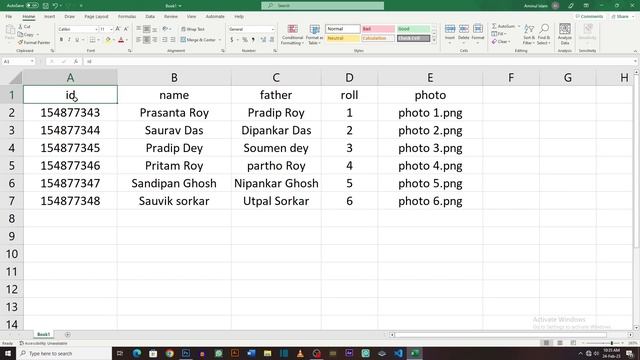Click the Analyze Data button
The image size is (640, 360).
click(x=565, y=34)
